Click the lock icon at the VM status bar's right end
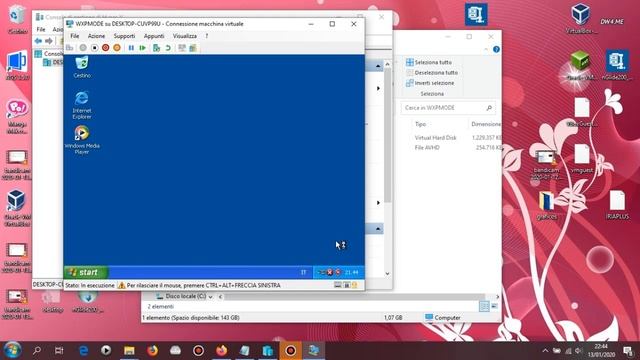Screen dimensions: 640x360 pyautogui.click(x=355, y=285)
